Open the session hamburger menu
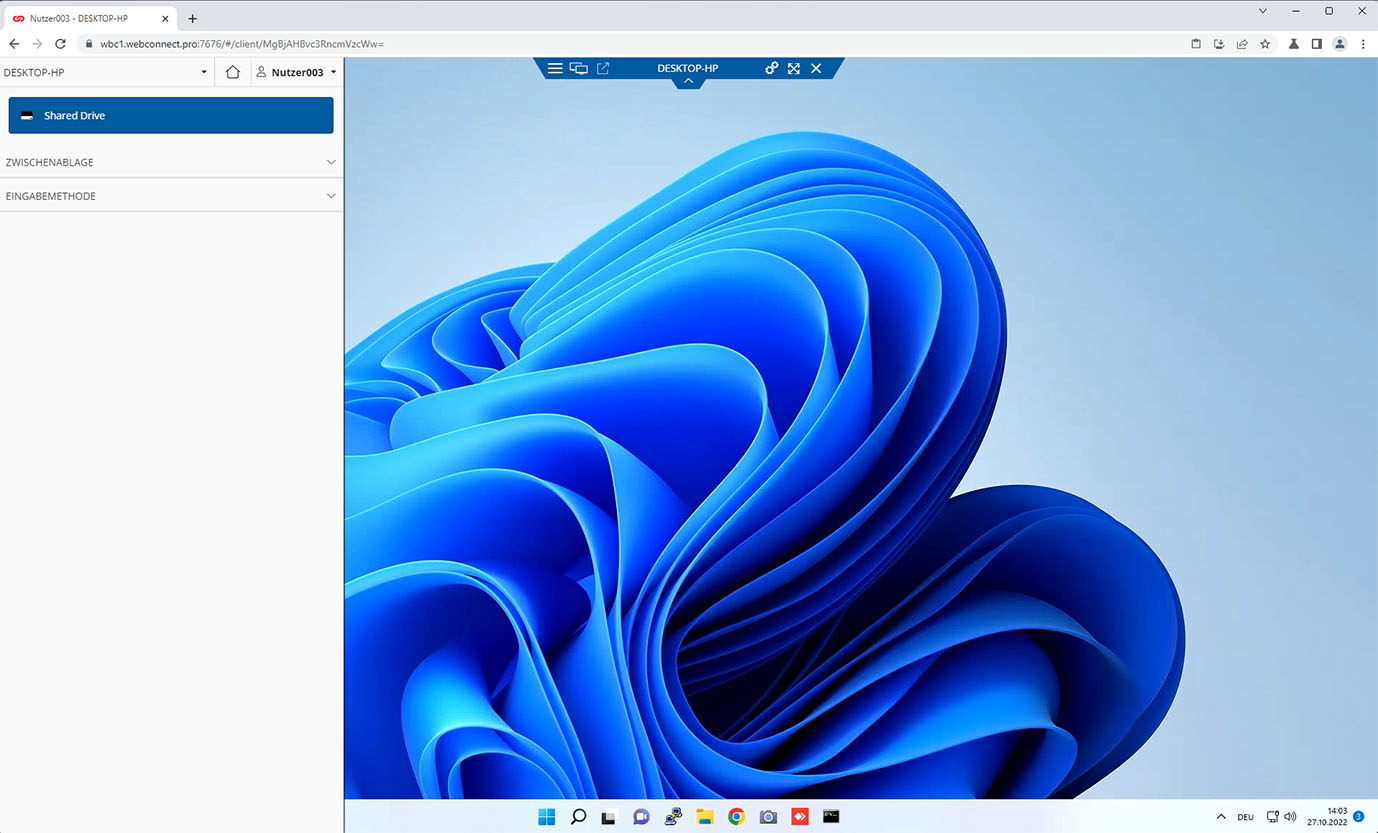This screenshot has width=1378, height=833. tap(555, 68)
